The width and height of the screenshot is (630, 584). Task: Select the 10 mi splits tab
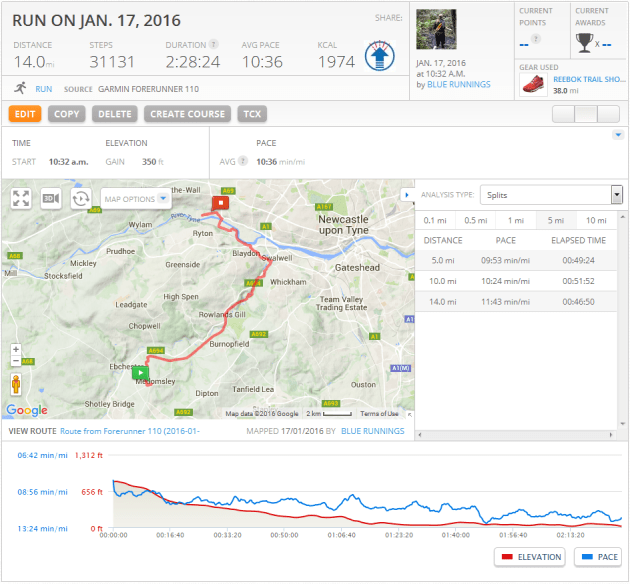point(596,220)
